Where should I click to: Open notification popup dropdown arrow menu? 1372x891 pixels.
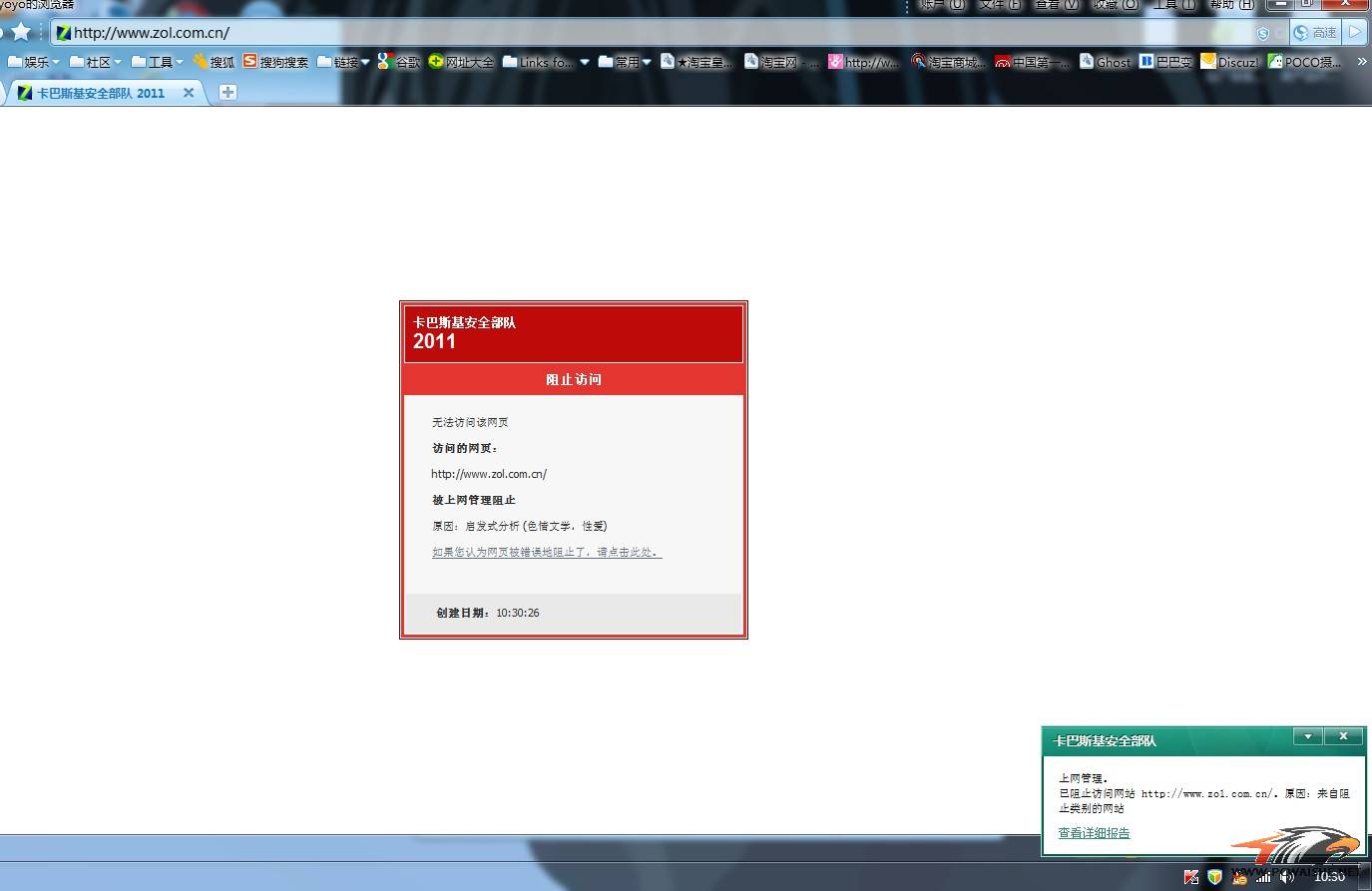(x=1307, y=736)
